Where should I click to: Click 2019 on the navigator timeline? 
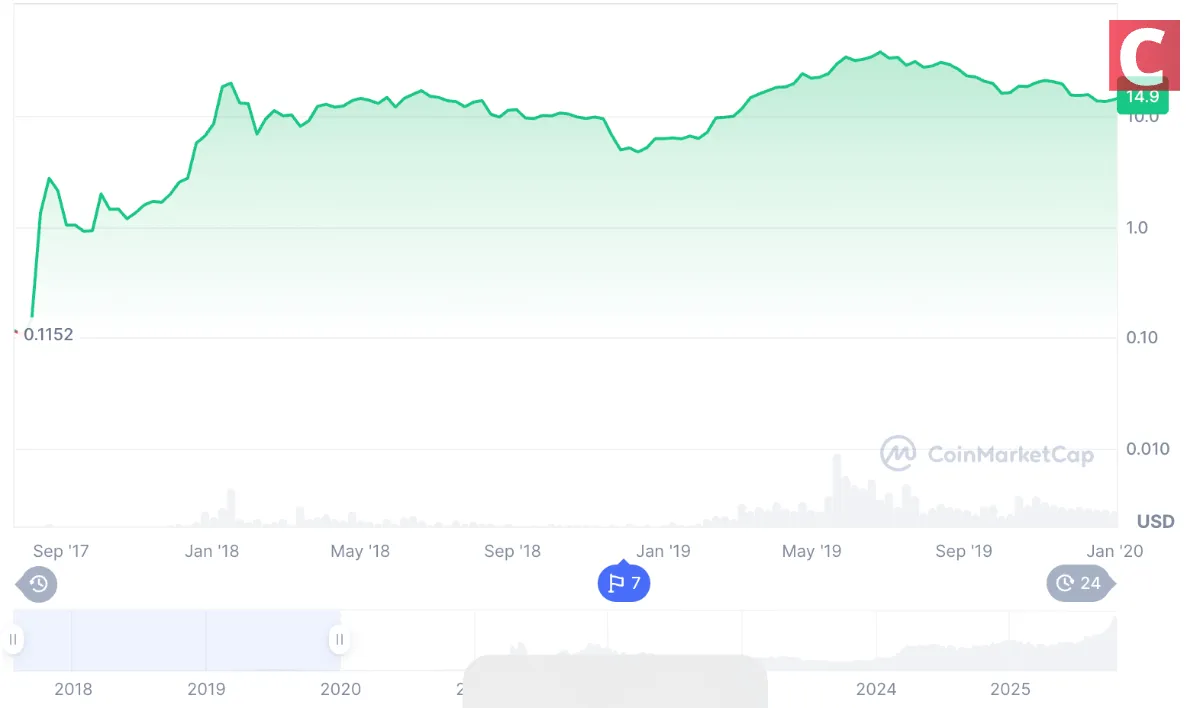(206, 689)
